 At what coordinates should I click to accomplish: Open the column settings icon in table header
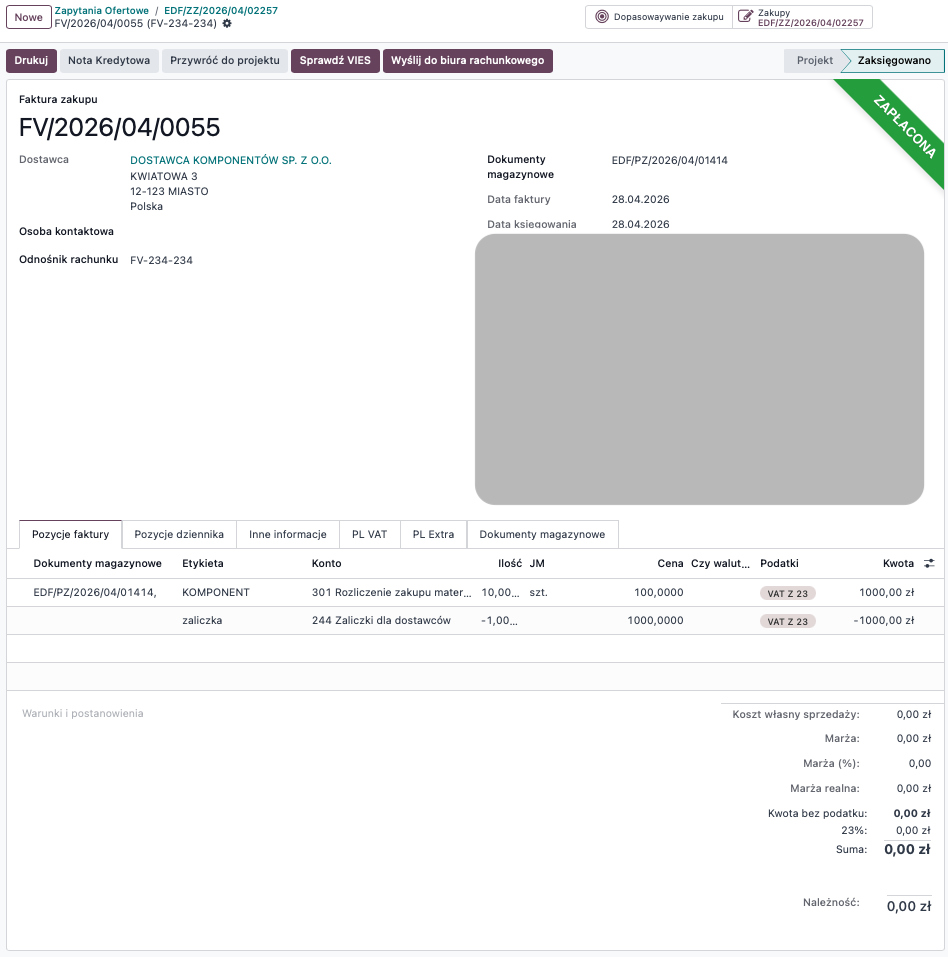(x=929, y=563)
